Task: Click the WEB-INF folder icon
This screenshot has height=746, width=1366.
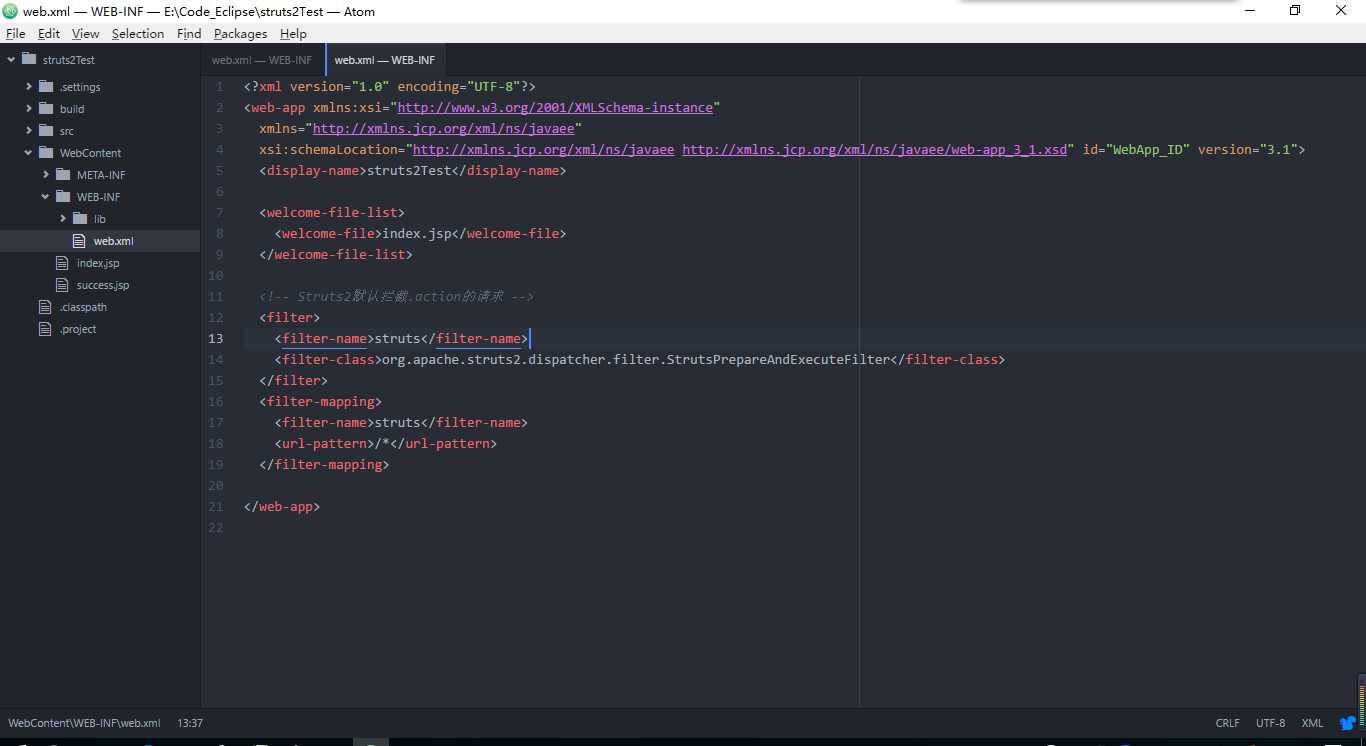Action: pyautogui.click(x=63, y=196)
